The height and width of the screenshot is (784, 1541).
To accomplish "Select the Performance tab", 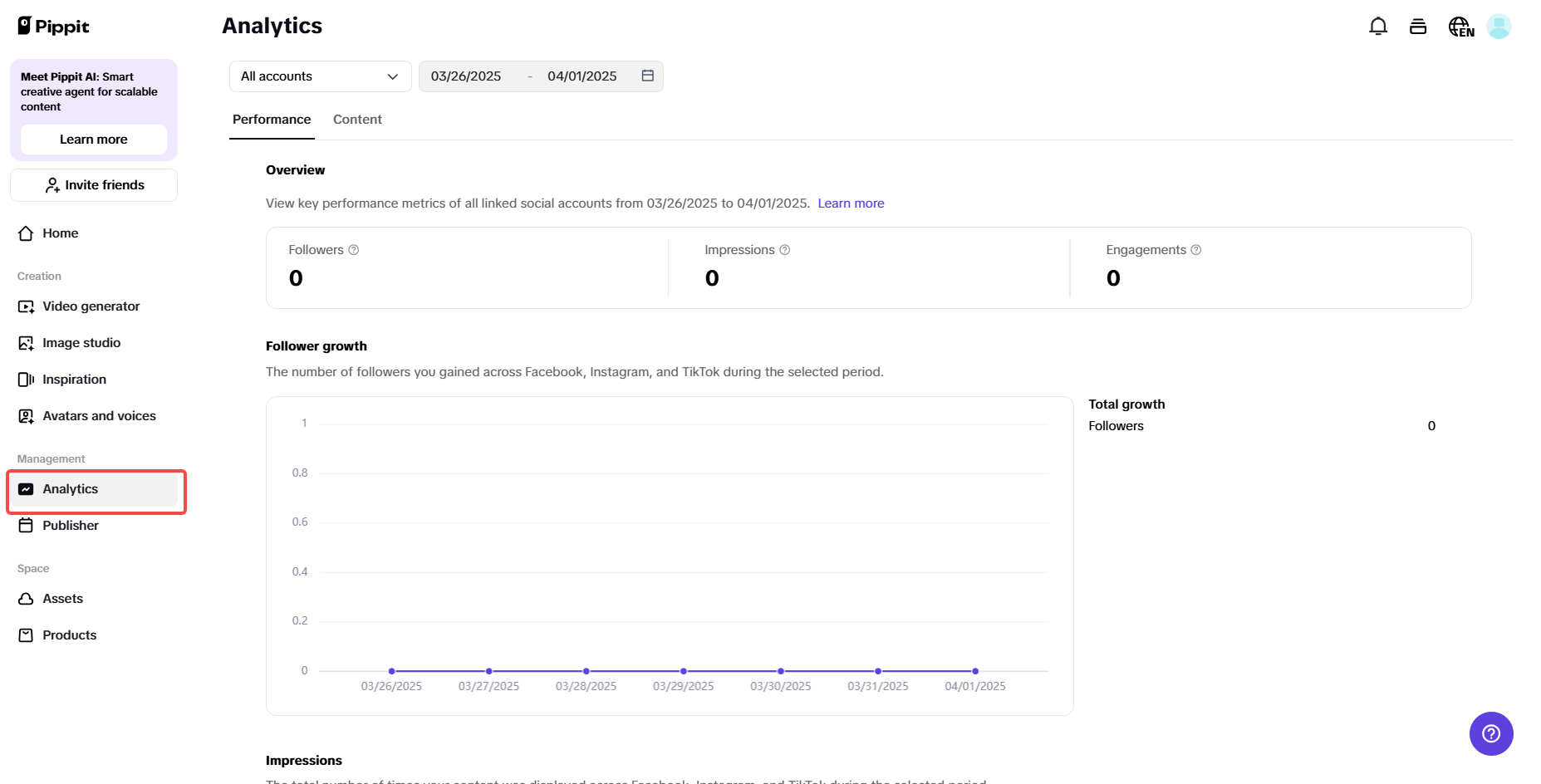I will (x=272, y=119).
